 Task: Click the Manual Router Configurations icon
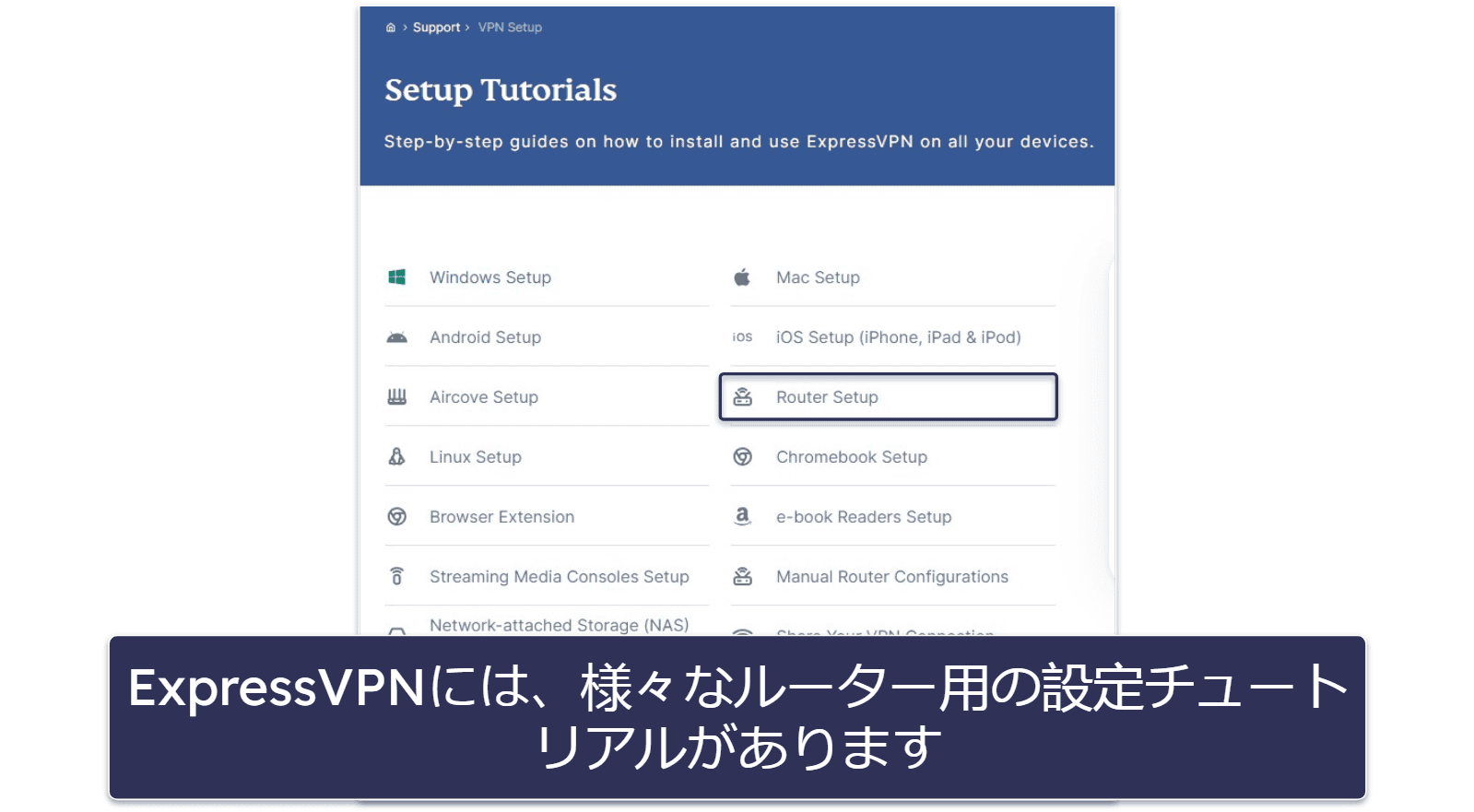coord(742,576)
